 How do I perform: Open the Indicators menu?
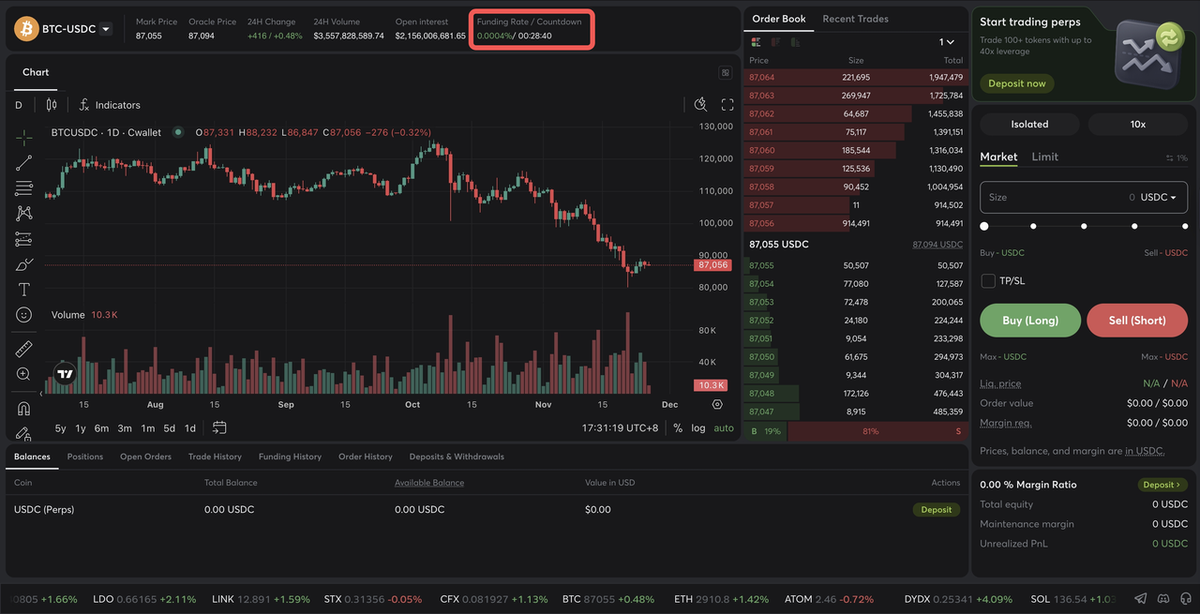[x=109, y=105]
